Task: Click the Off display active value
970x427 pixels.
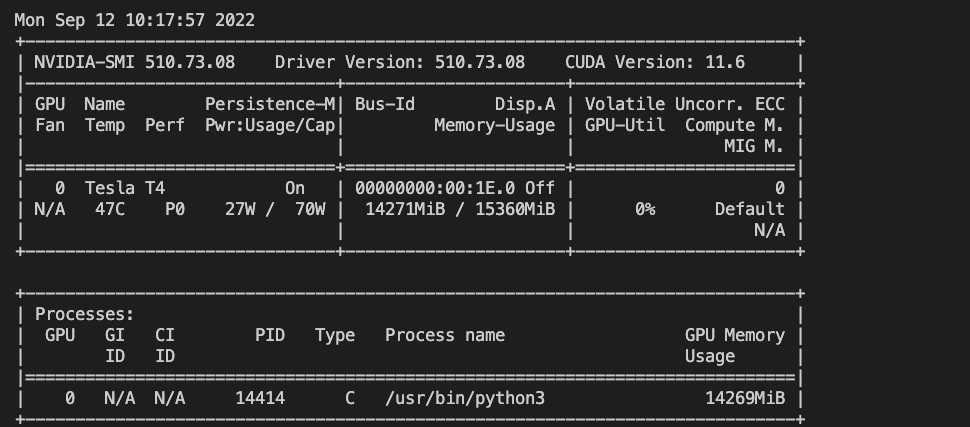Action: [540, 188]
